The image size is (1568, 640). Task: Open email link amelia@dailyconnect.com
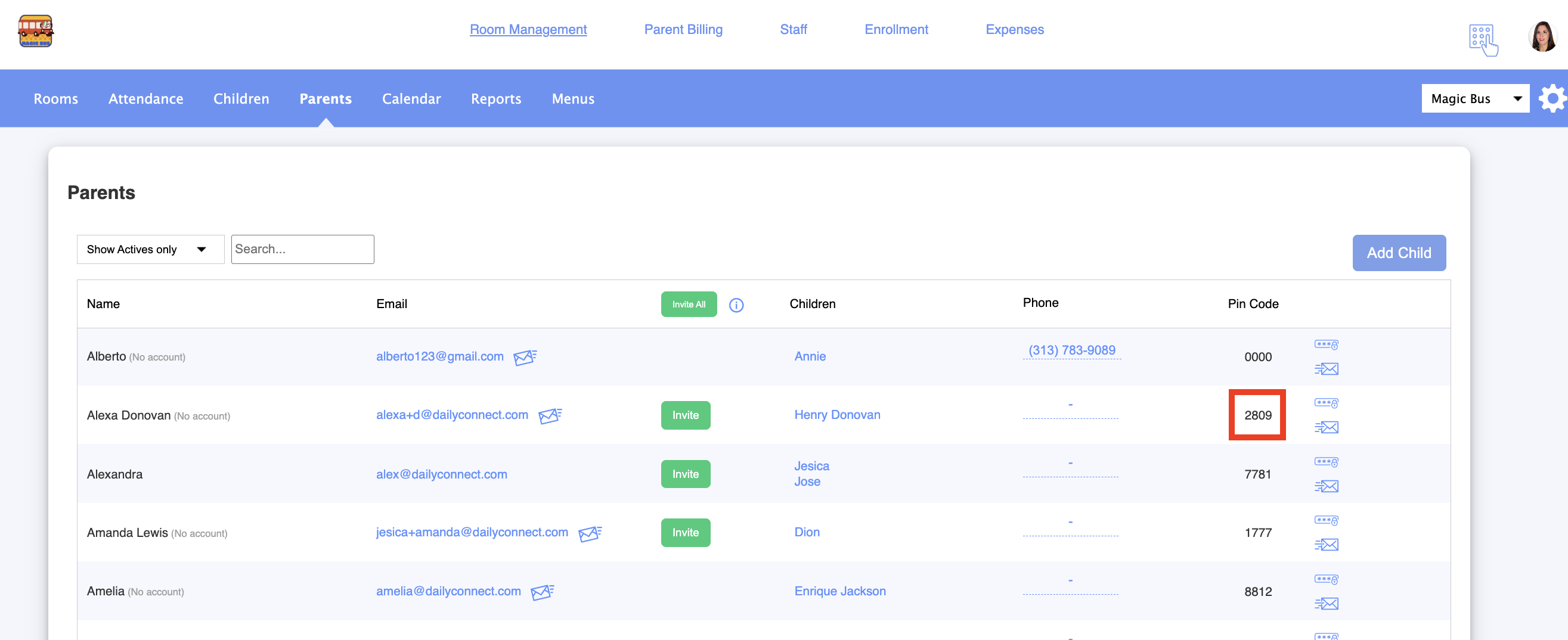pyautogui.click(x=448, y=591)
